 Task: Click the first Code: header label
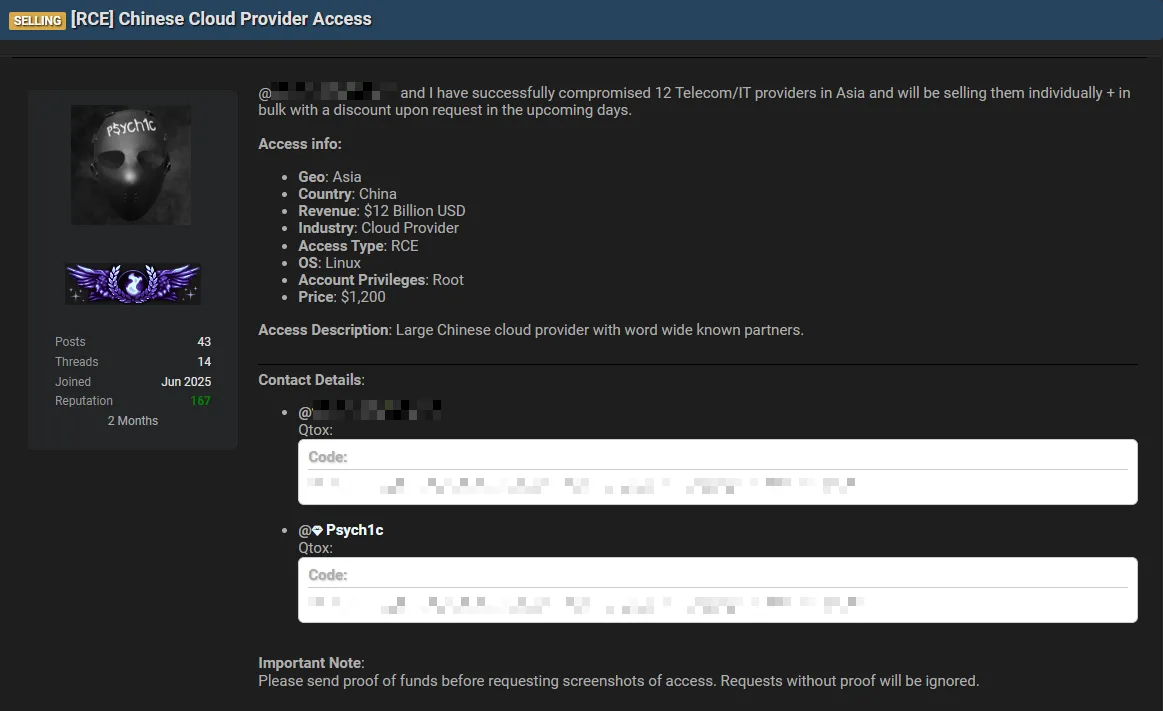pyautogui.click(x=328, y=457)
